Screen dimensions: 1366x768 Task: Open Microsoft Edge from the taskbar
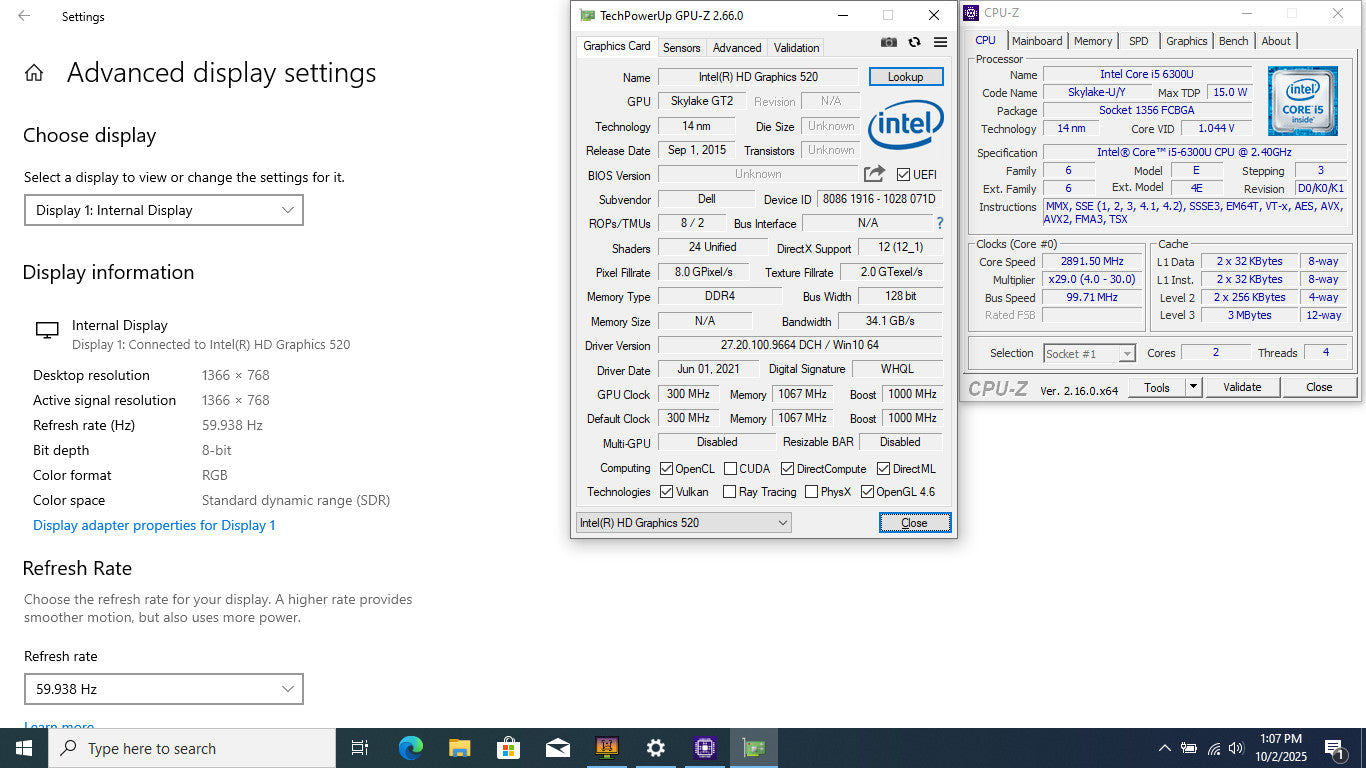[x=410, y=748]
